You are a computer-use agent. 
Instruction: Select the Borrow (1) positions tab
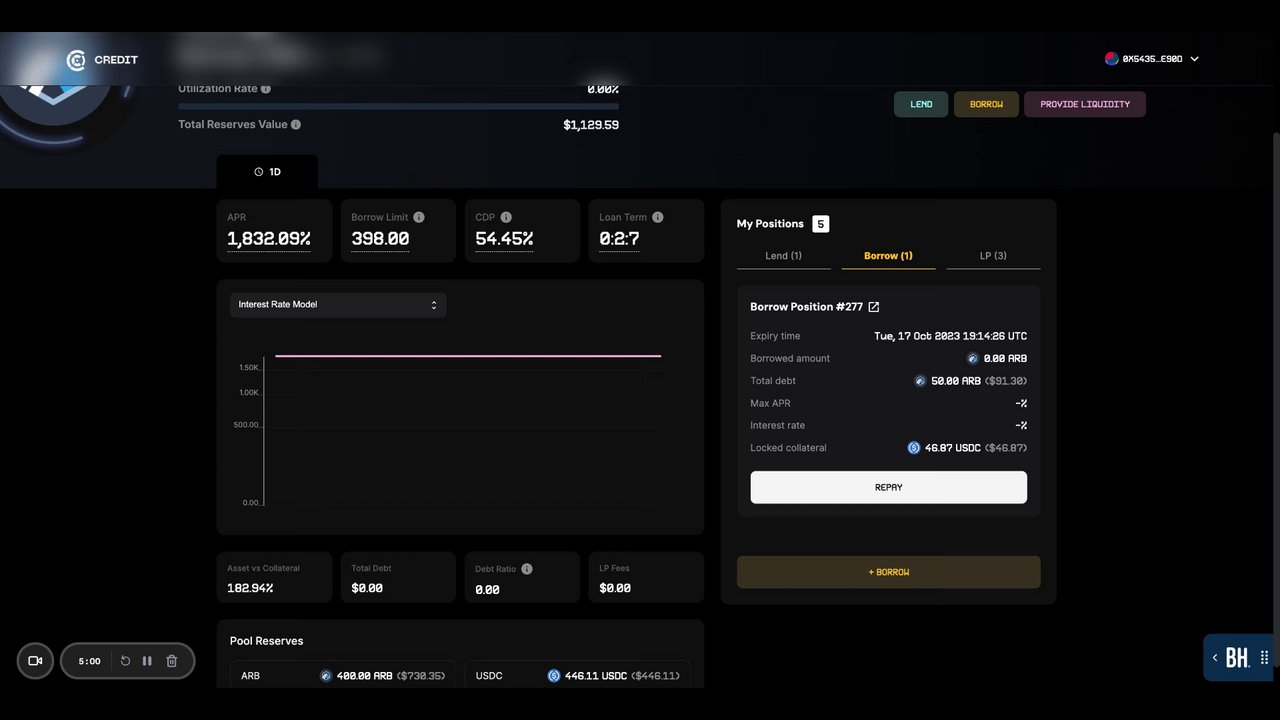click(x=888, y=256)
